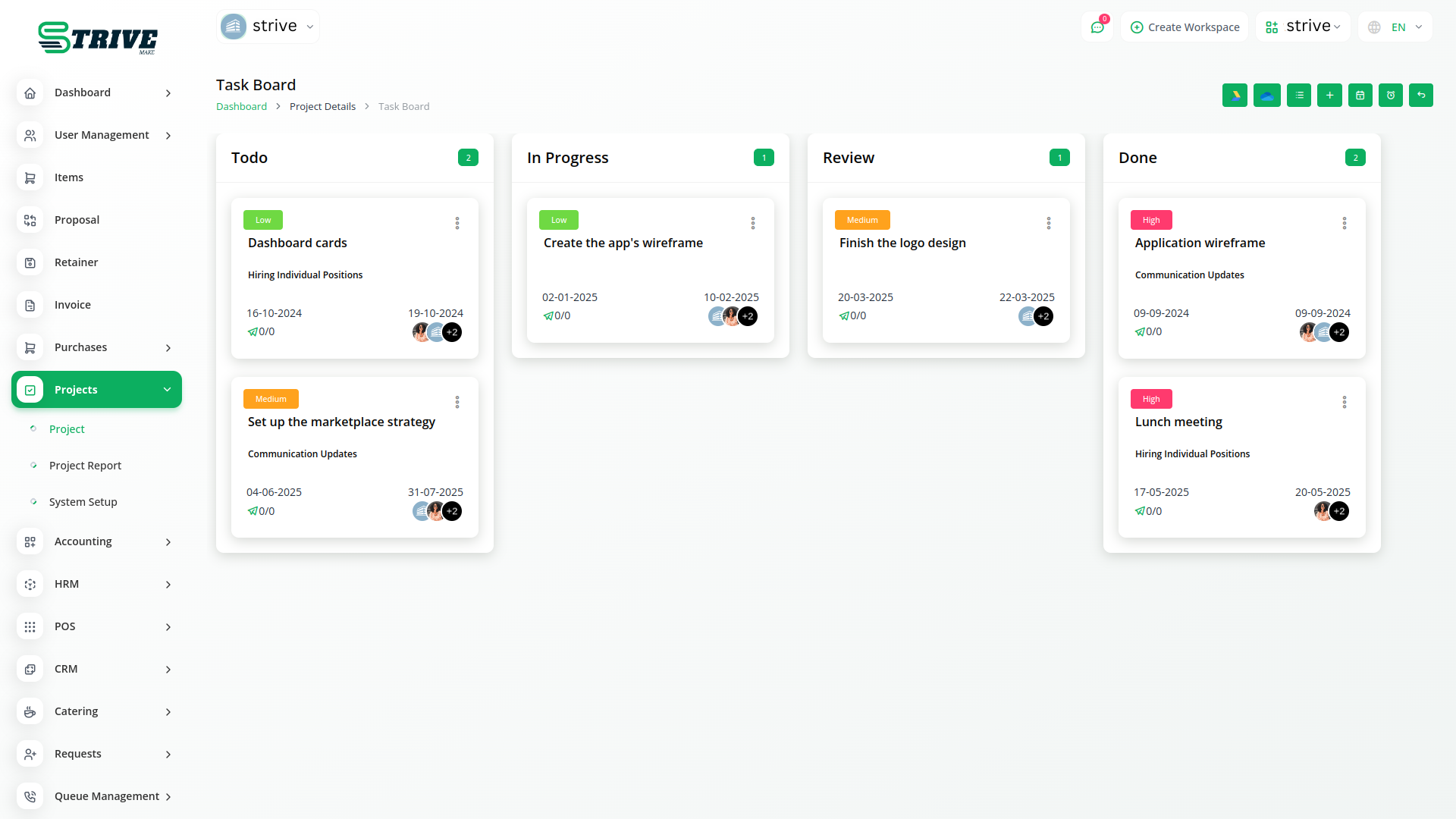Open the OneDrive integration icon

[1266, 95]
